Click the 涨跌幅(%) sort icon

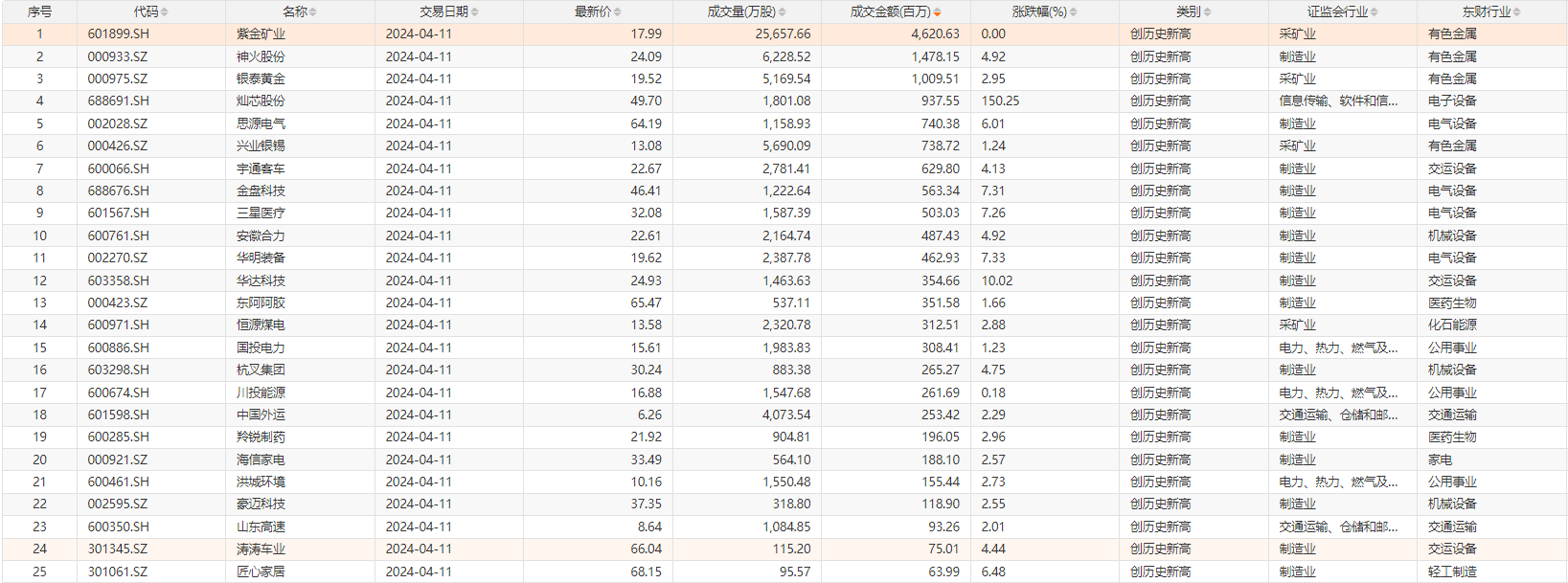[1074, 12]
